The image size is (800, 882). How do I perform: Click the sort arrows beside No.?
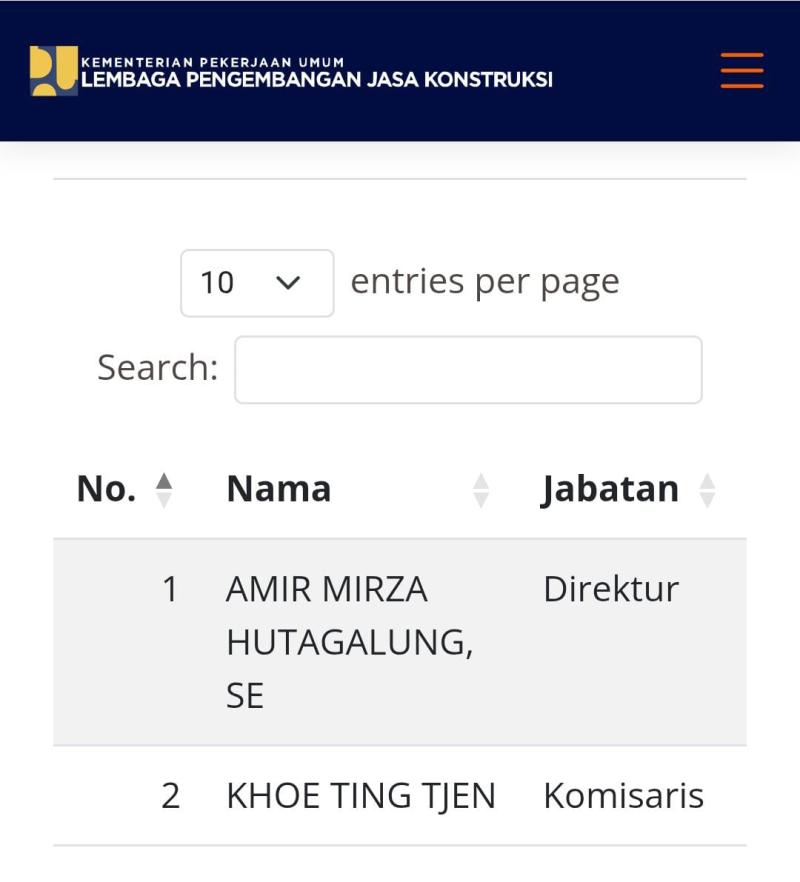(x=164, y=490)
